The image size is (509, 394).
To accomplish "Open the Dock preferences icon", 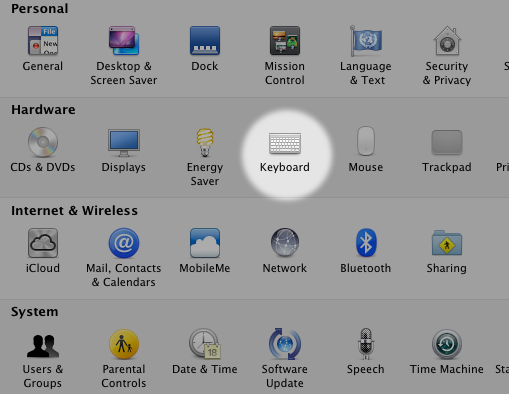I will (205, 41).
